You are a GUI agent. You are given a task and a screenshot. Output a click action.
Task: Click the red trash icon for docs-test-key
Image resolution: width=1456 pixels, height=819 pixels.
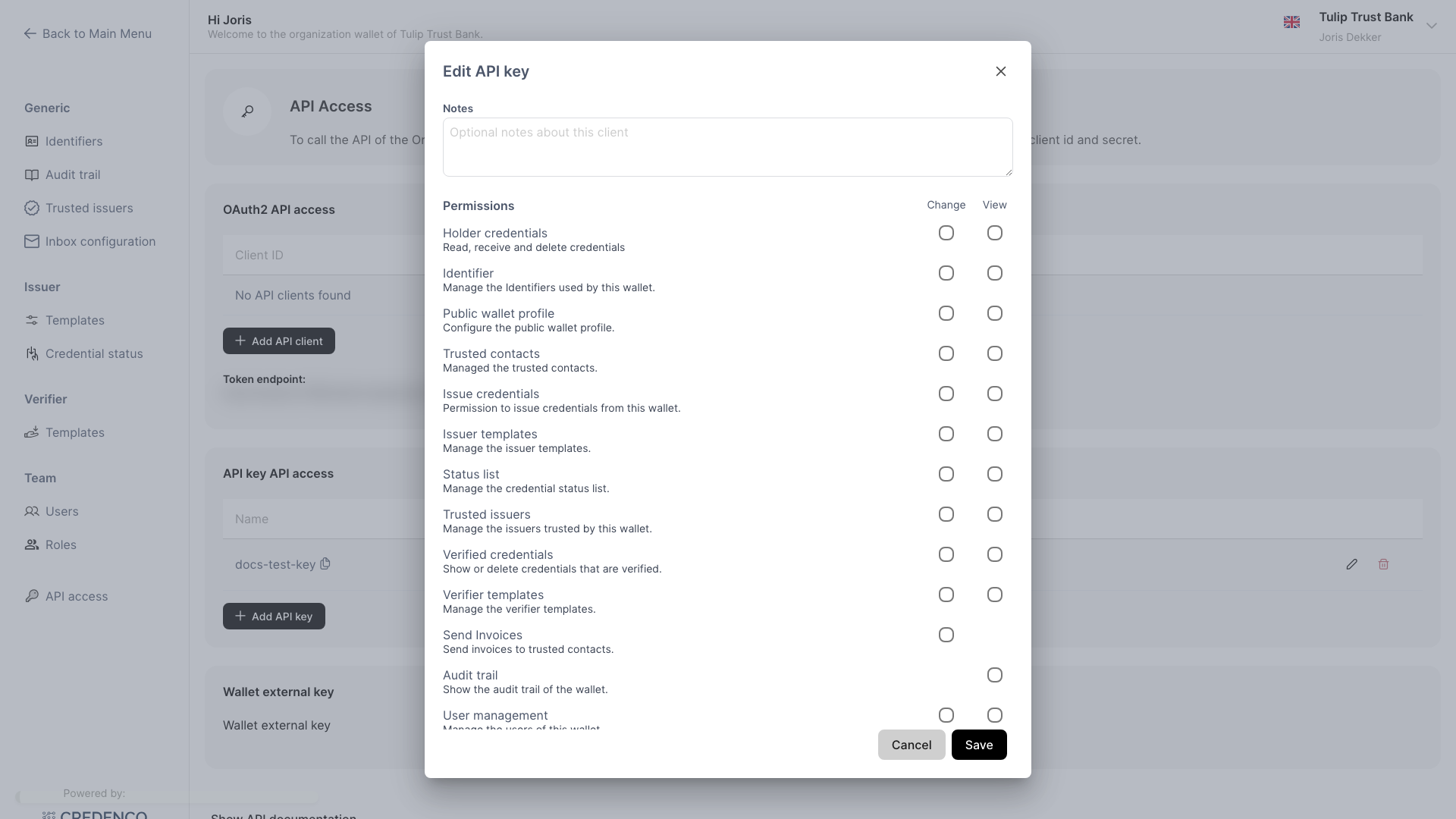(1383, 564)
